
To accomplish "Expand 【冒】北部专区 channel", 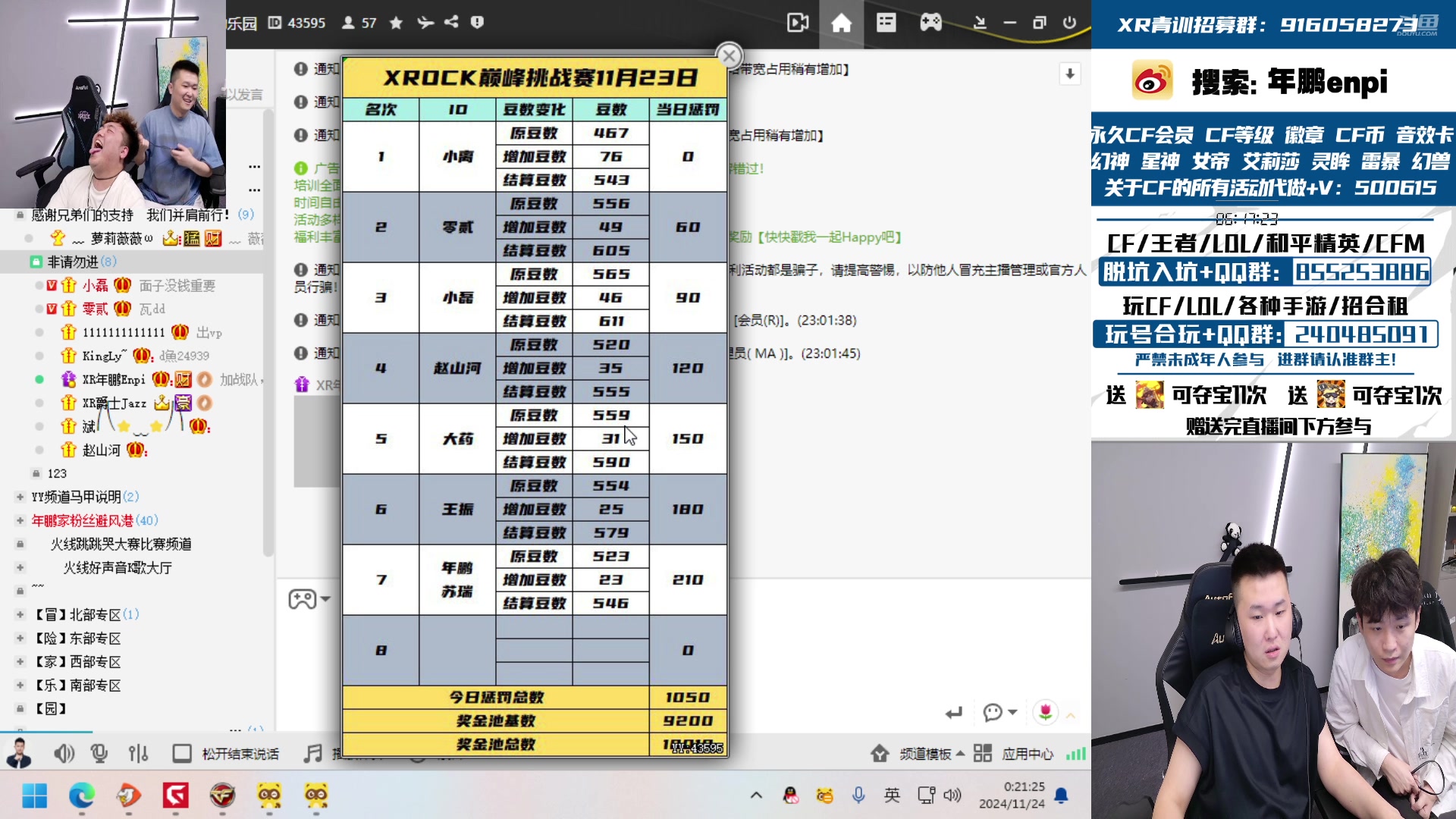I will (x=20, y=614).
